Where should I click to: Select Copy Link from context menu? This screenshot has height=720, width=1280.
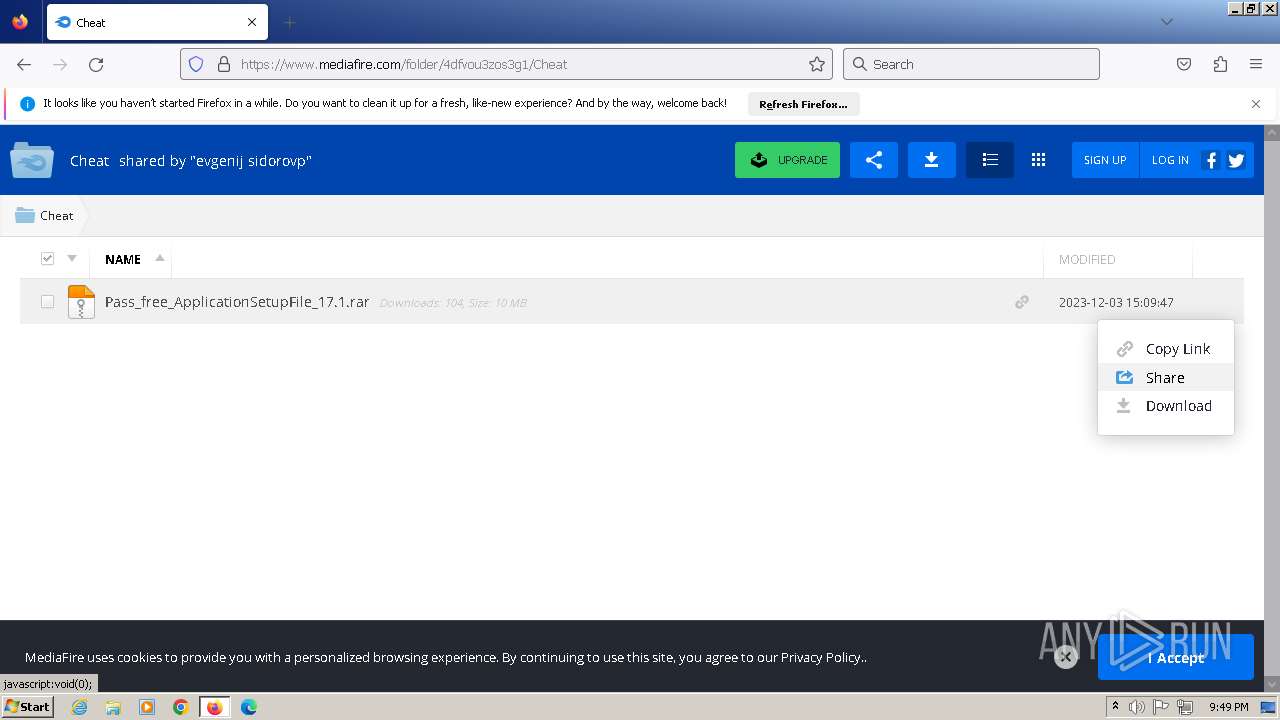coord(1166,349)
